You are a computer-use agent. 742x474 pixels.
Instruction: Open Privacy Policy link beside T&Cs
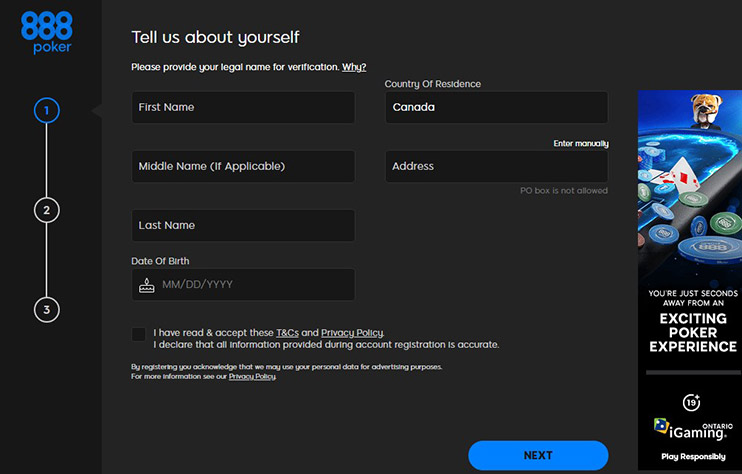(352, 333)
